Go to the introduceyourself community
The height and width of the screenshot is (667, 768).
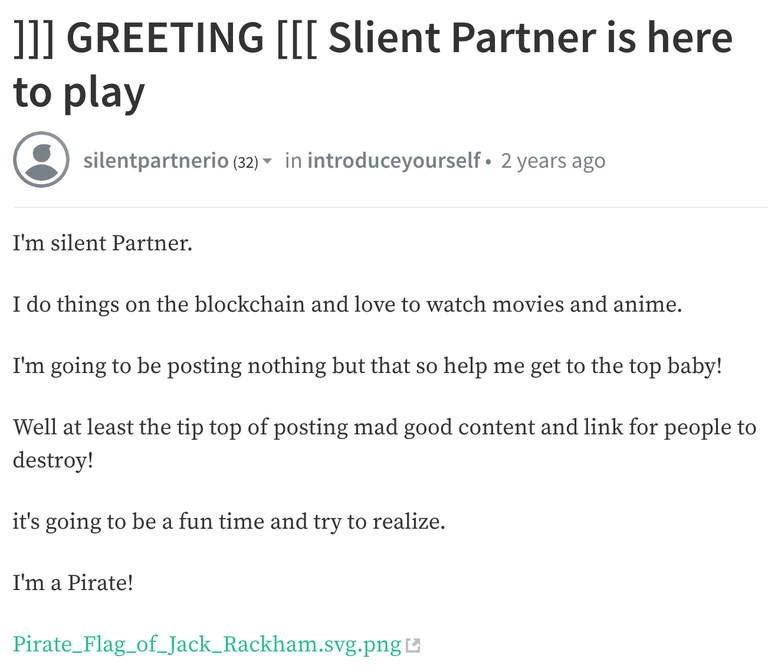394,161
